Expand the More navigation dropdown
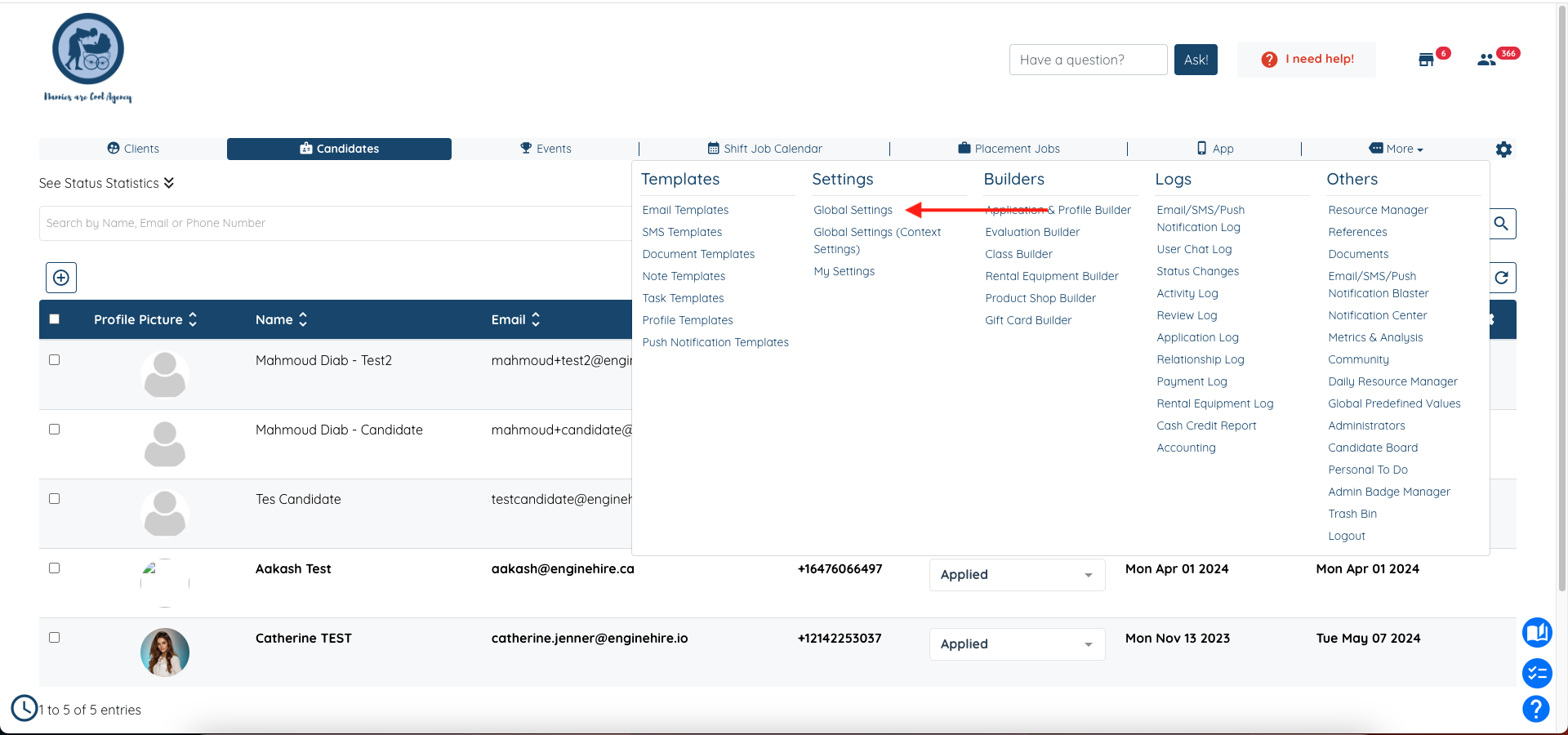Viewport: 1568px width, 735px height. (x=1395, y=149)
